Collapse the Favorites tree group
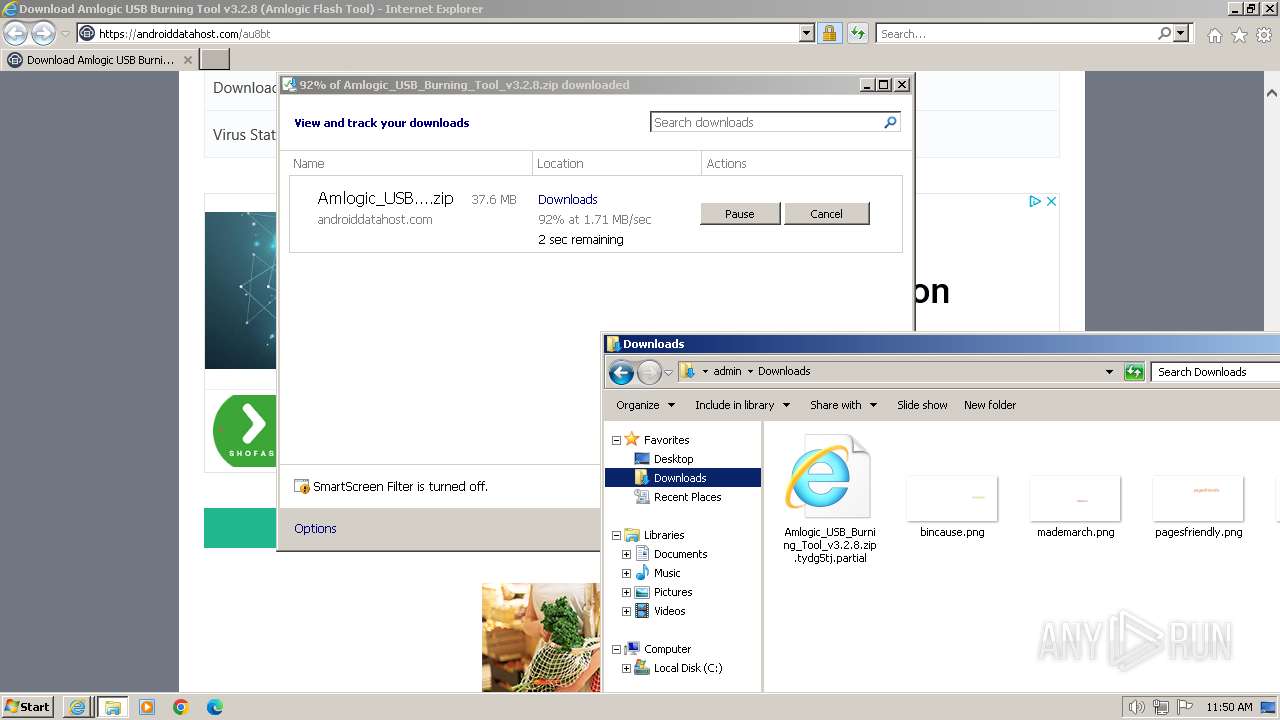This screenshot has width=1280, height=720. coord(616,440)
